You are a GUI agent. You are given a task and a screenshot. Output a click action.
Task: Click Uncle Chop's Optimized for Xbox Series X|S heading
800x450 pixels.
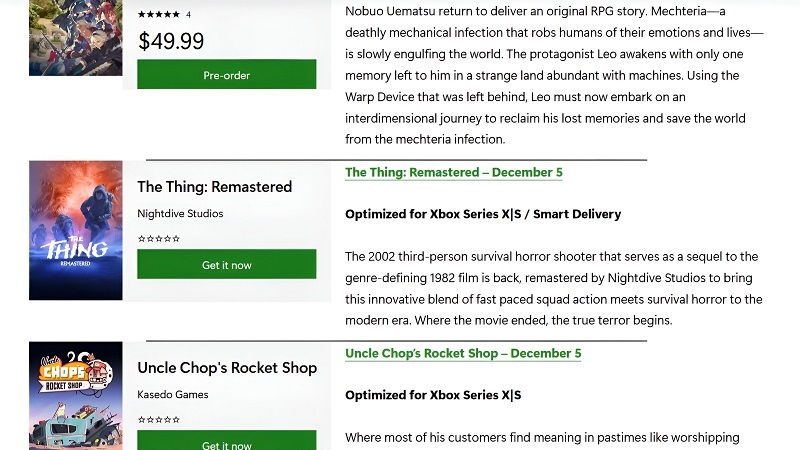[x=433, y=395]
